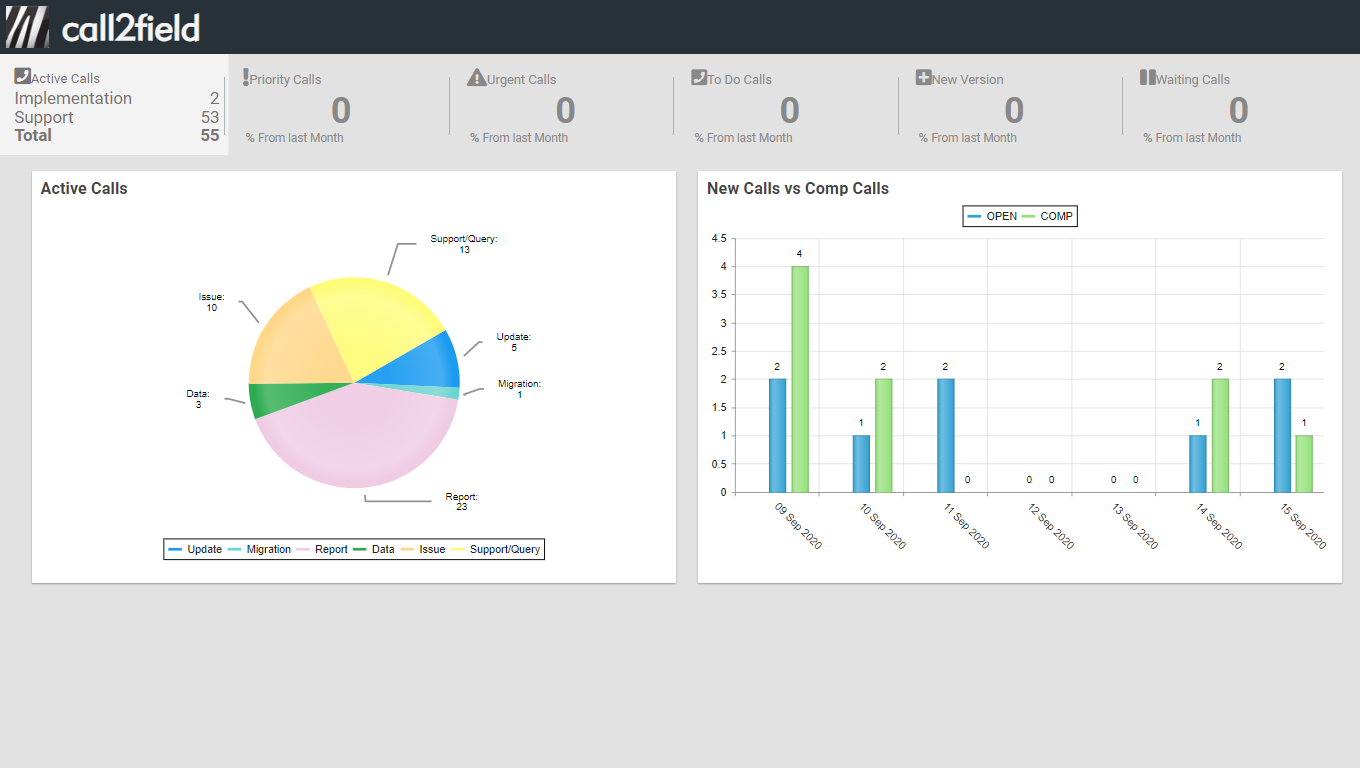Click the 09 Sep blue OPEN bar
1360x768 pixels.
point(777,435)
